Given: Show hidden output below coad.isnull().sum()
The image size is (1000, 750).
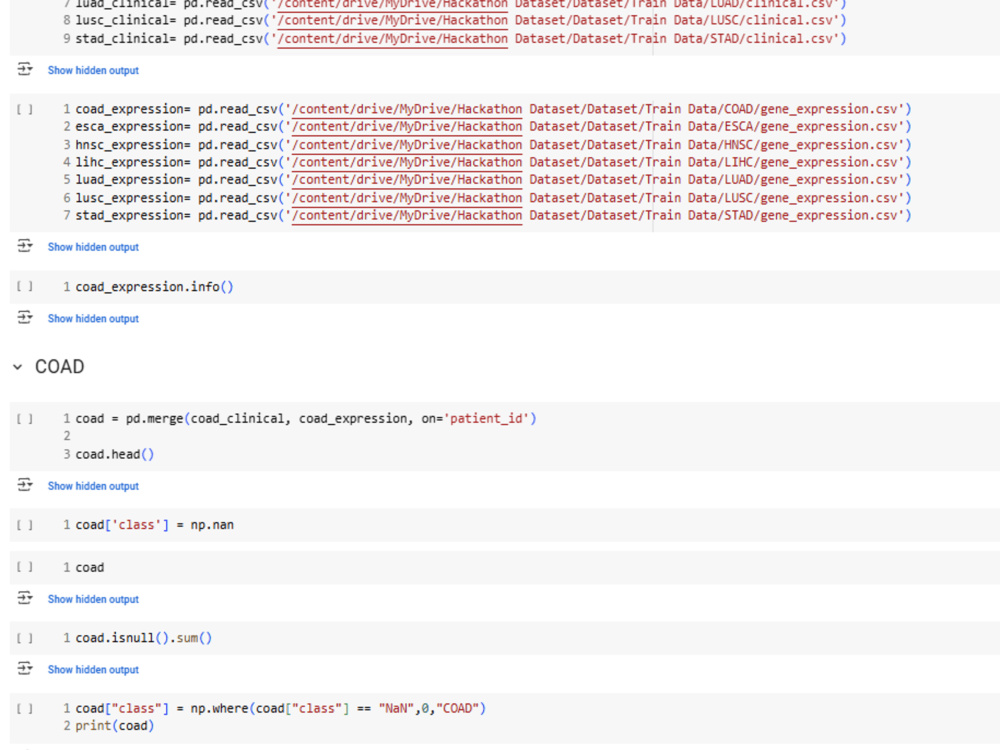Looking at the screenshot, I should tap(93, 670).
